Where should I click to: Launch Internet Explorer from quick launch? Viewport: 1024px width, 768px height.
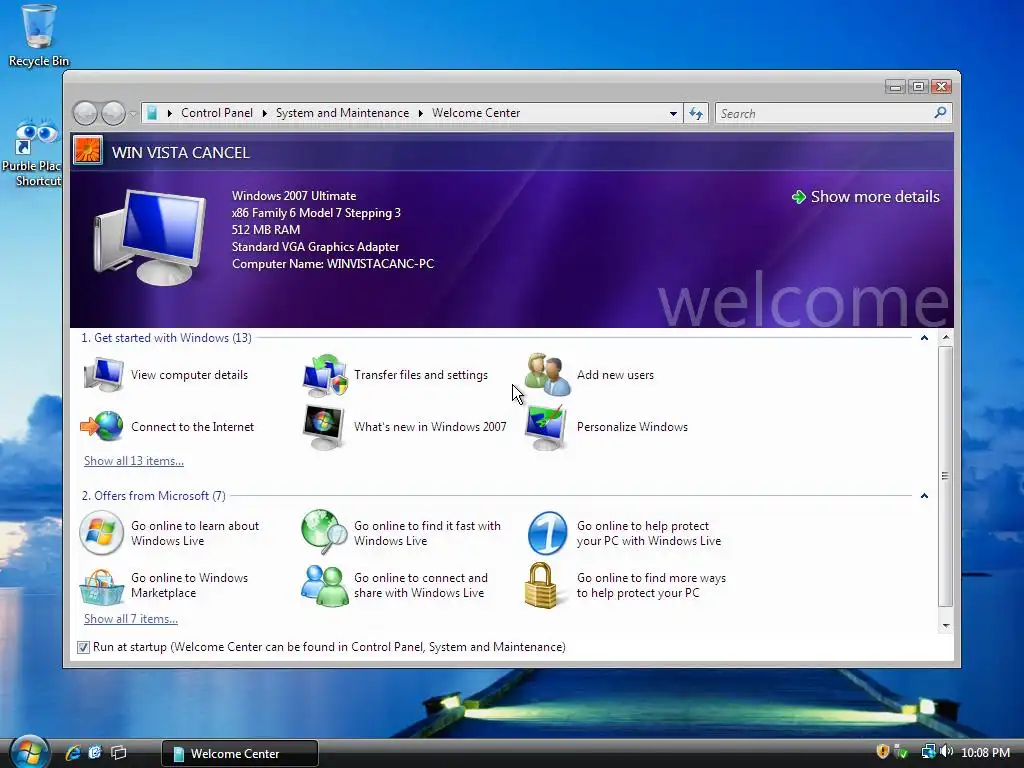[72, 752]
